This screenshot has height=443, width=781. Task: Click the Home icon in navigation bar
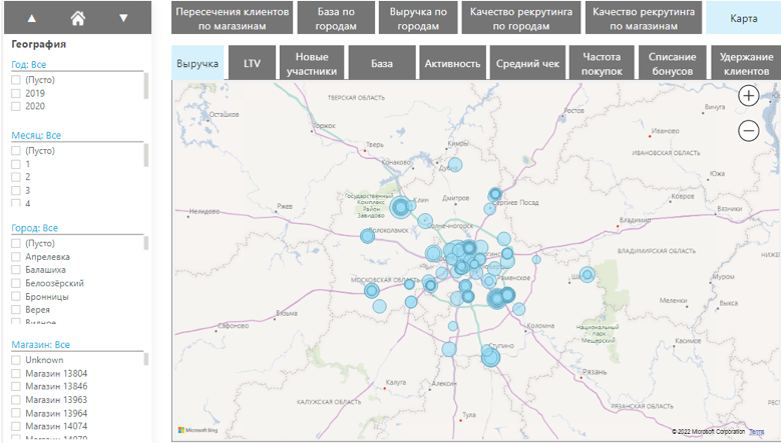click(77, 18)
